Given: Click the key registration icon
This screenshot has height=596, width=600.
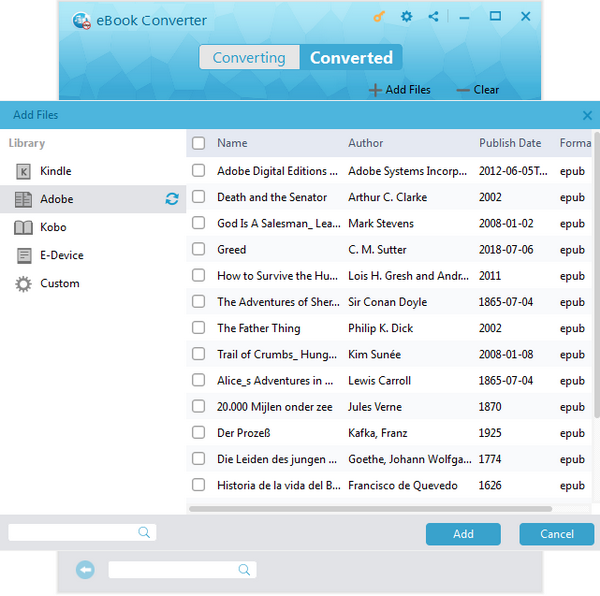Looking at the screenshot, I should coord(378,17).
